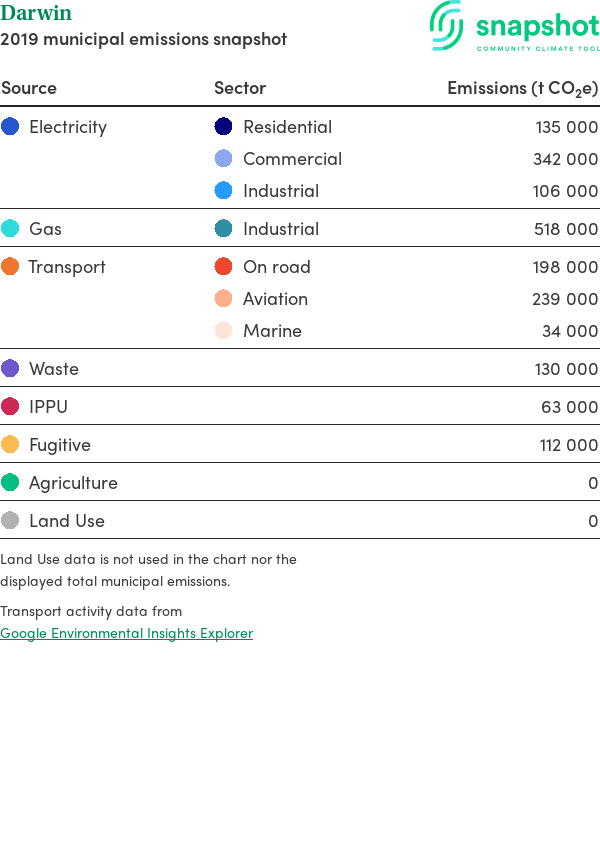Click the crimson IPPU source dot
The width and height of the screenshot is (600, 850).
coord(10,406)
